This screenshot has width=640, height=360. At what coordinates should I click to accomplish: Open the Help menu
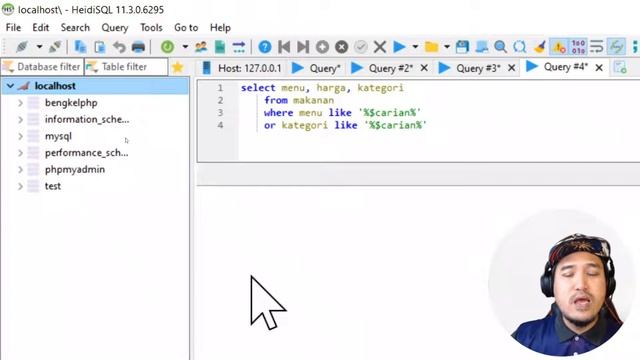(x=220, y=28)
